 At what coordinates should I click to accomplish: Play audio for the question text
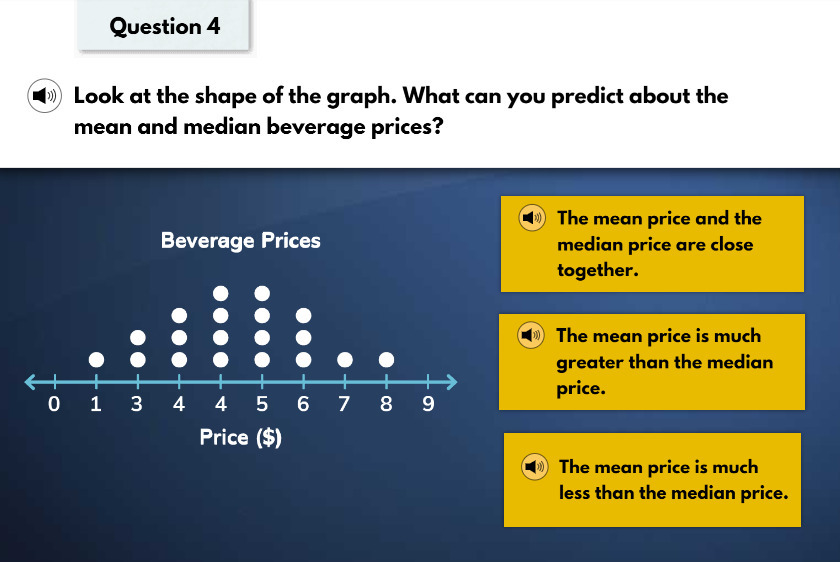coord(44,96)
